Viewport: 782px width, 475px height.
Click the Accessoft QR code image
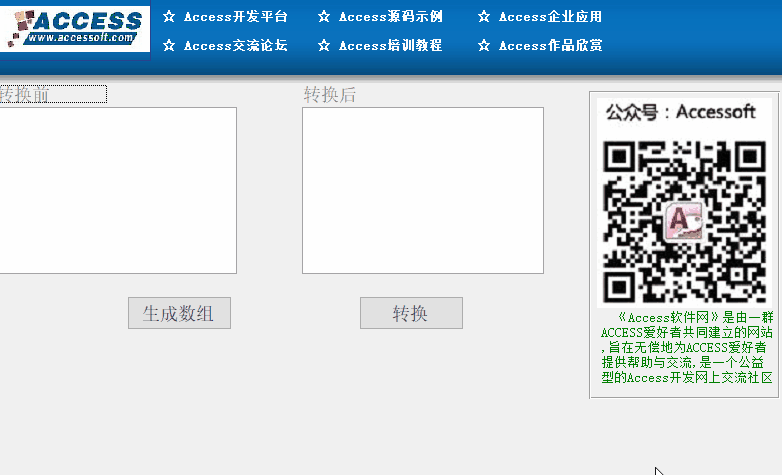(684, 222)
